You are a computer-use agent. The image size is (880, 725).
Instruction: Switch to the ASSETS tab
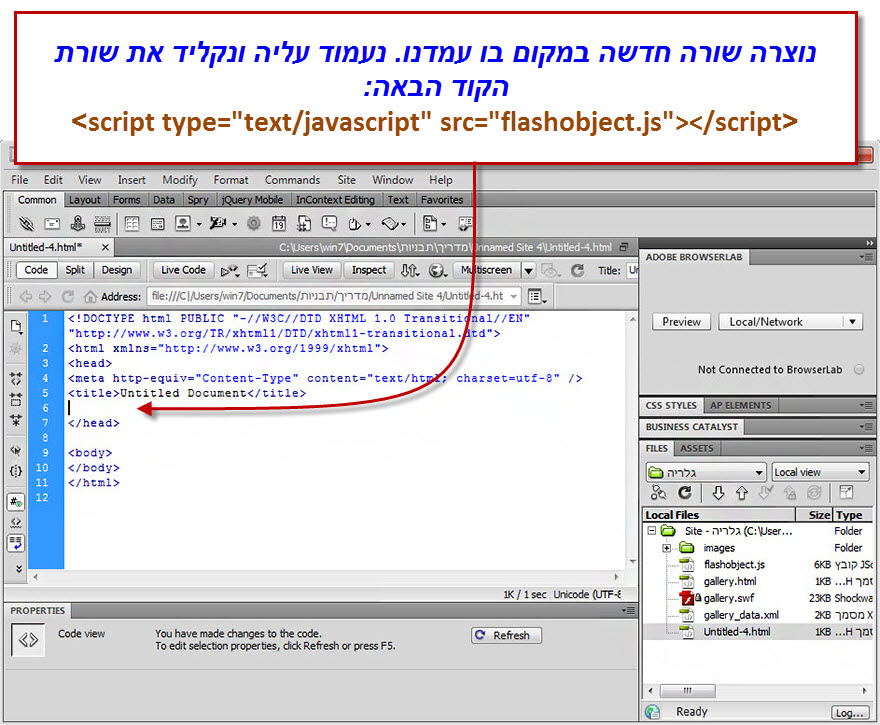696,448
